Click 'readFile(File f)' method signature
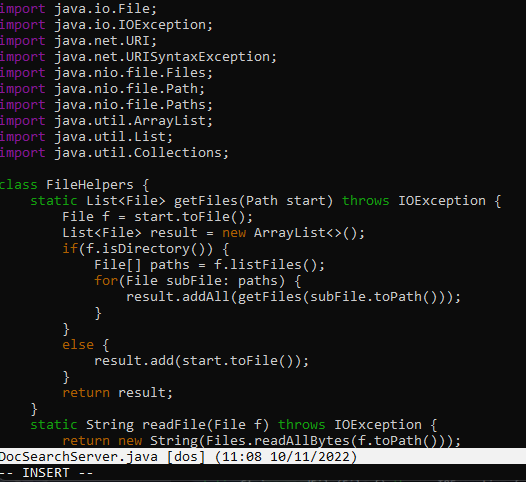The width and height of the screenshot is (526, 482). click(205, 425)
